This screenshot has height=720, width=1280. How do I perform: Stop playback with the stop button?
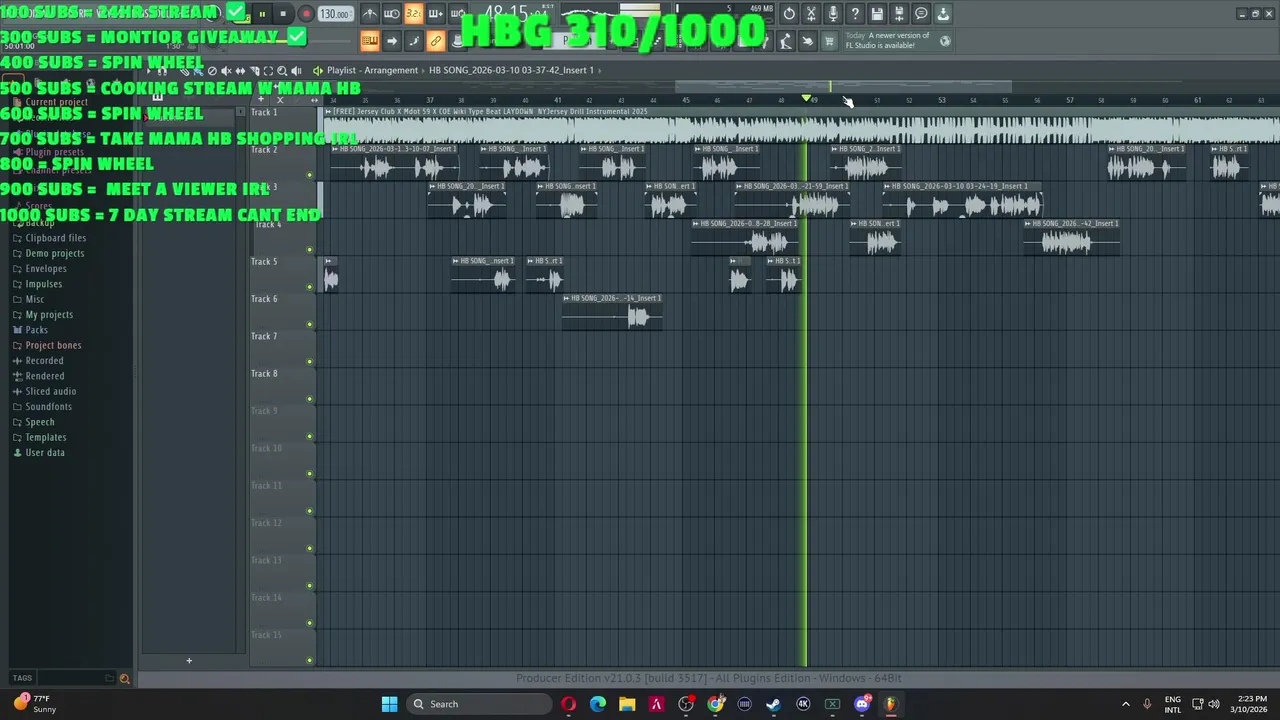pos(283,14)
